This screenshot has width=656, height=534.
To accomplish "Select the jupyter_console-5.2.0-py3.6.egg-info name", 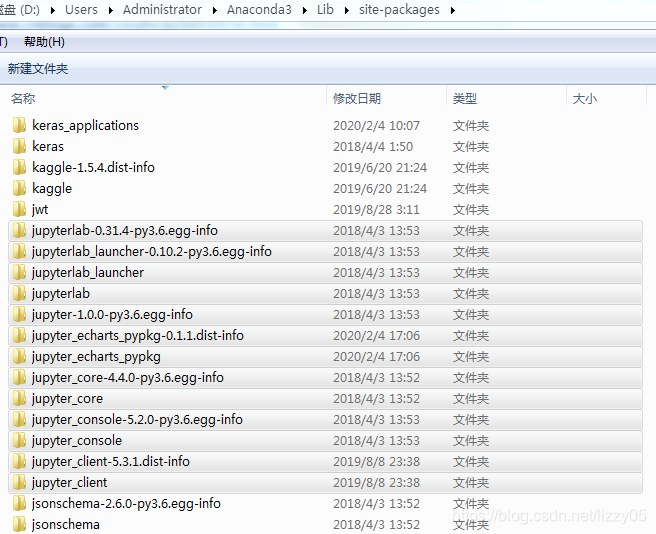I will pos(137,419).
